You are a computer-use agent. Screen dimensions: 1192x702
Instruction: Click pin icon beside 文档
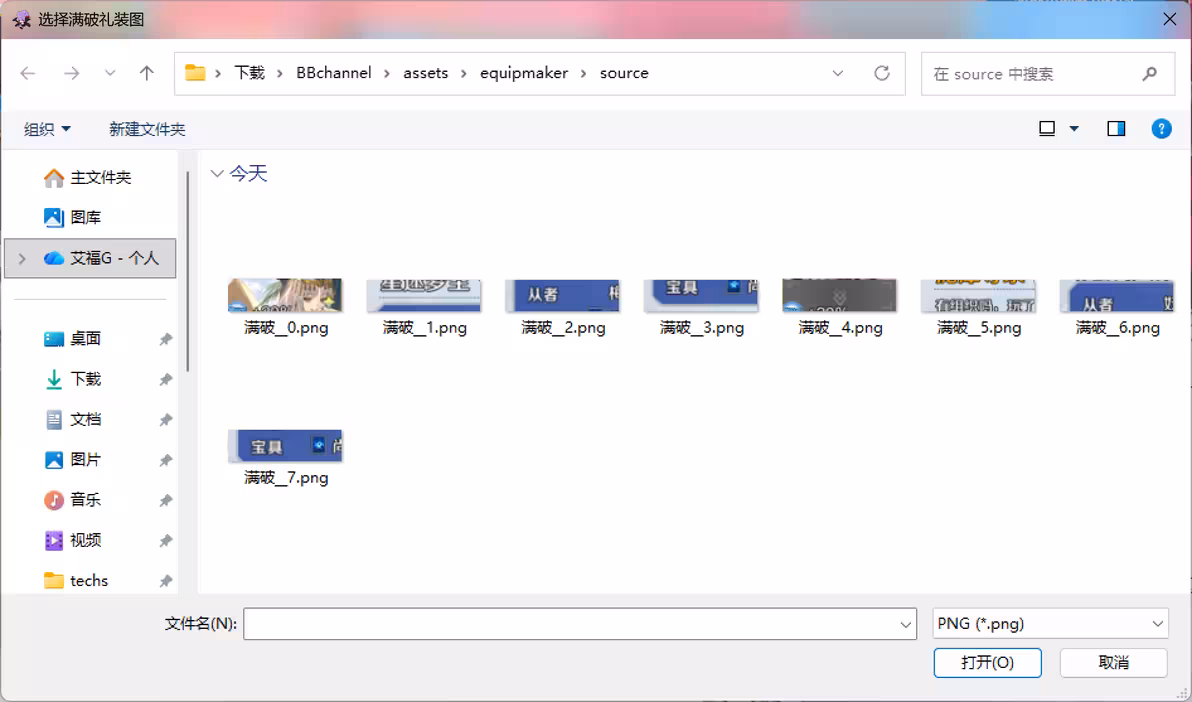coord(165,420)
